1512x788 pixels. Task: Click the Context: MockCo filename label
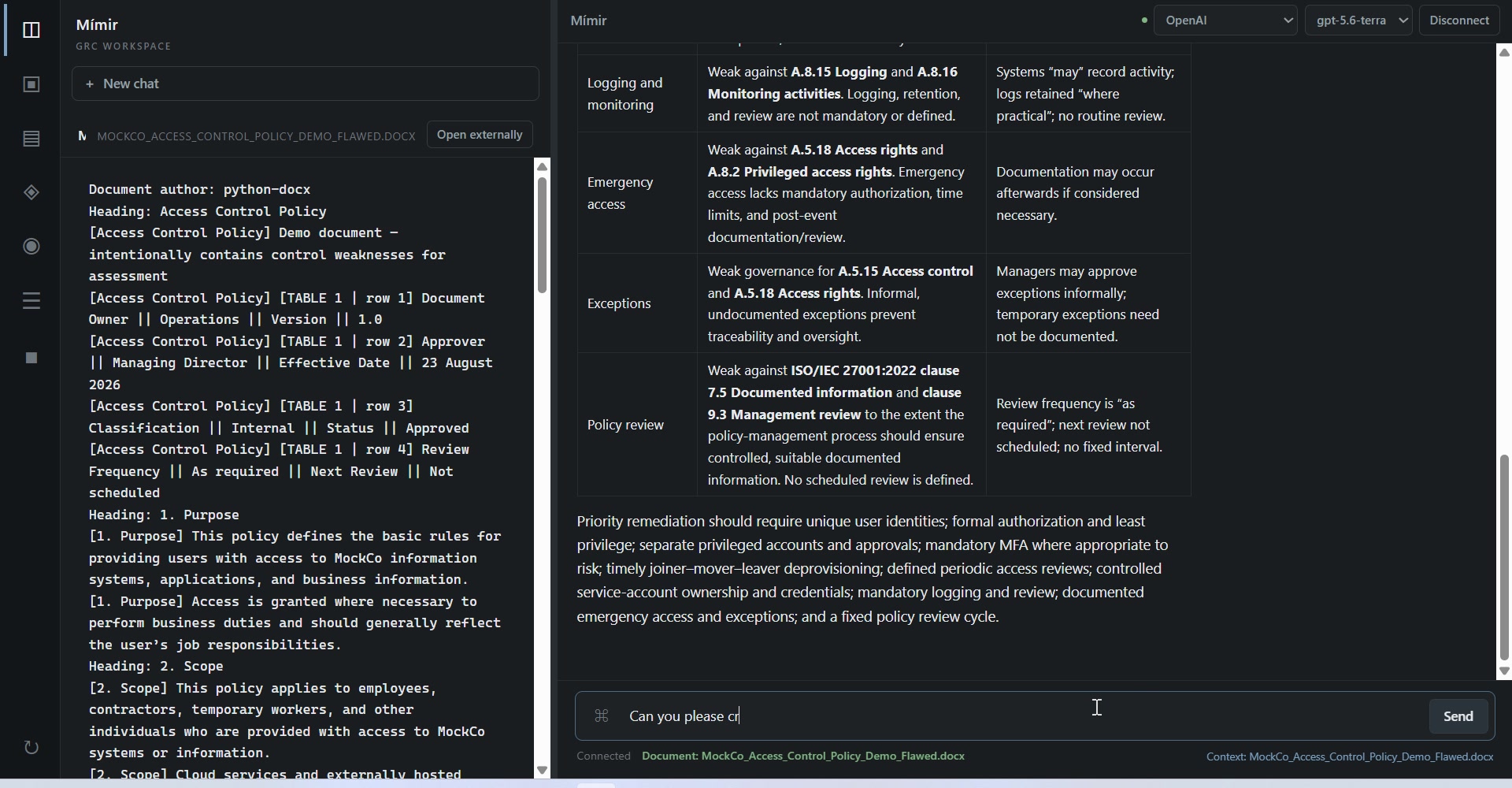point(1350,756)
